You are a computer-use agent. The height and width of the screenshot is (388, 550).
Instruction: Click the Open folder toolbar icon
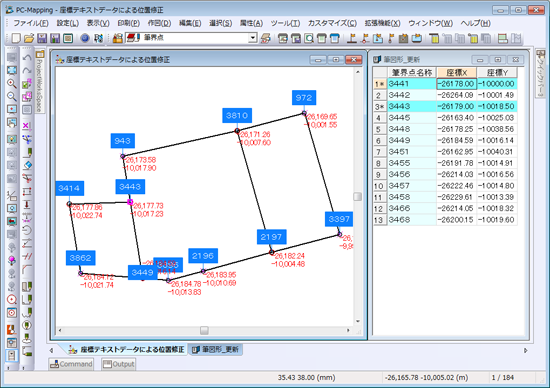click(29, 38)
